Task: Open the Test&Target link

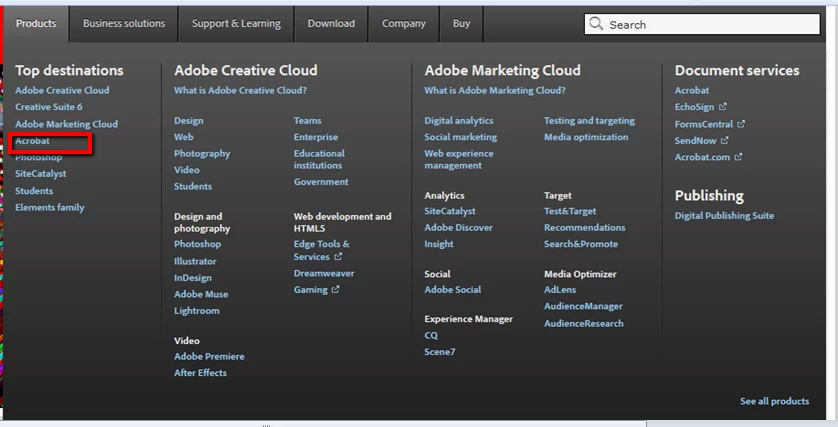Action: coord(570,212)
